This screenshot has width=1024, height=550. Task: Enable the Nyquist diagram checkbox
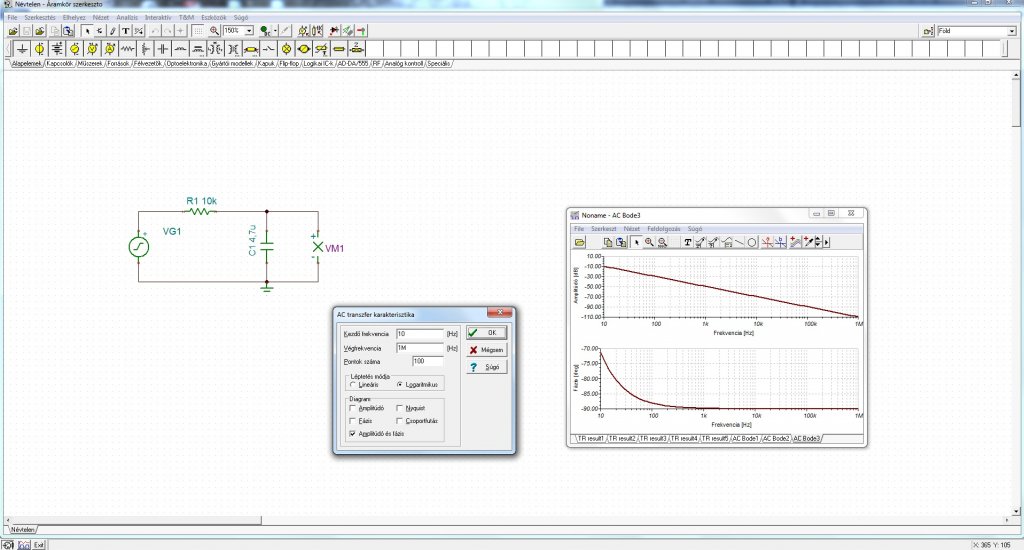click(x=399, y=408)
